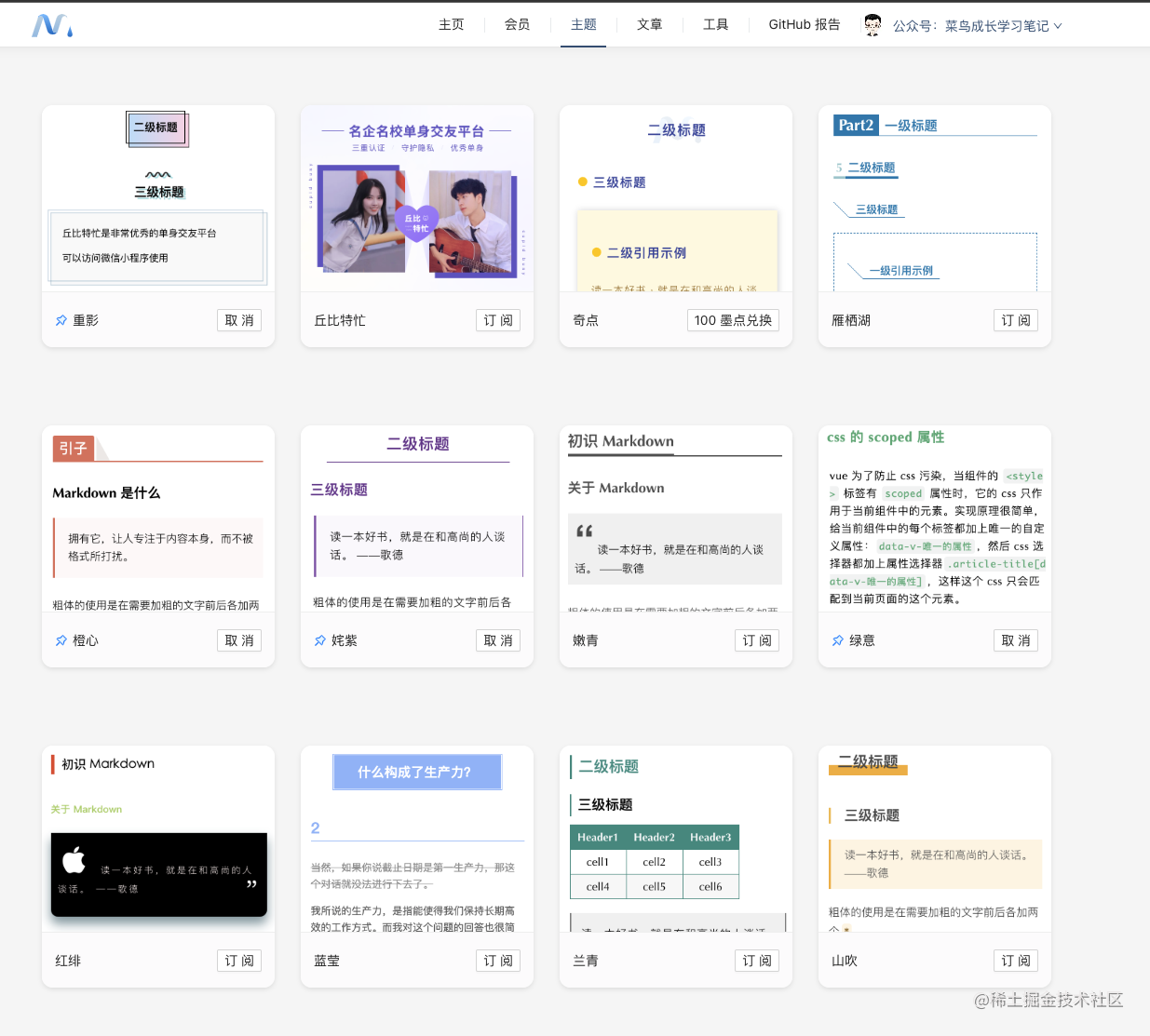
Task: Click the 雁栖湖 theme name label
Action: point(851,320)
